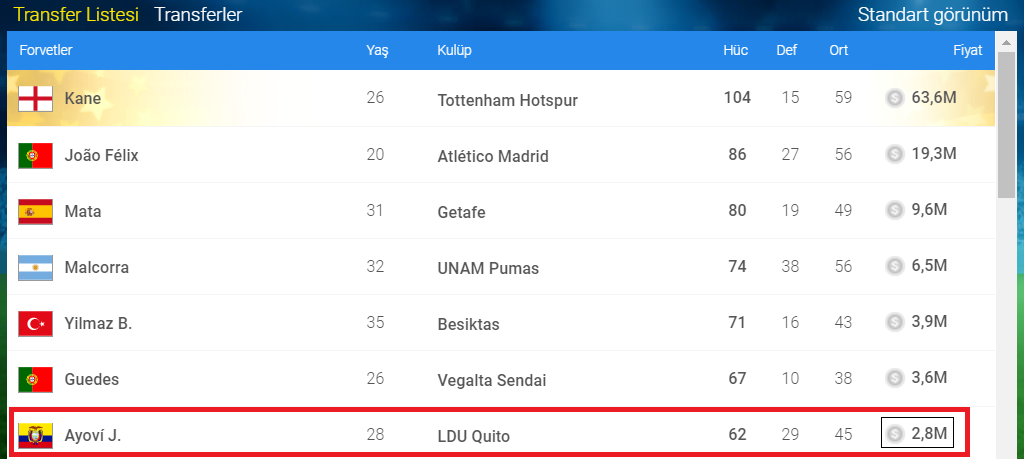Click the 2,8M price for Ayoví J.
Viewport: 1024px width, 459px height.
tap(930, 434)
